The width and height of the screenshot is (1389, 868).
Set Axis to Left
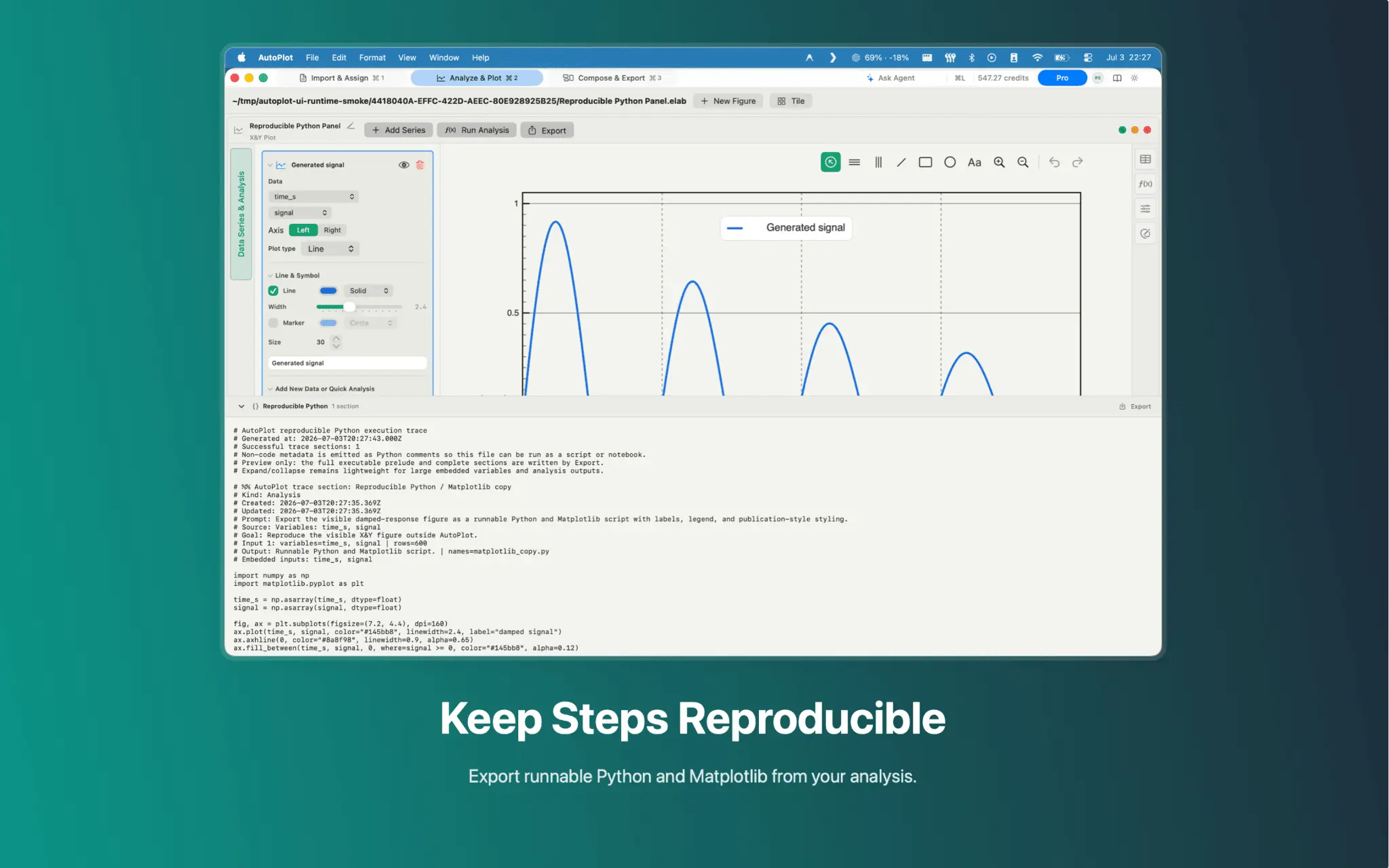(x=303, y=230)
